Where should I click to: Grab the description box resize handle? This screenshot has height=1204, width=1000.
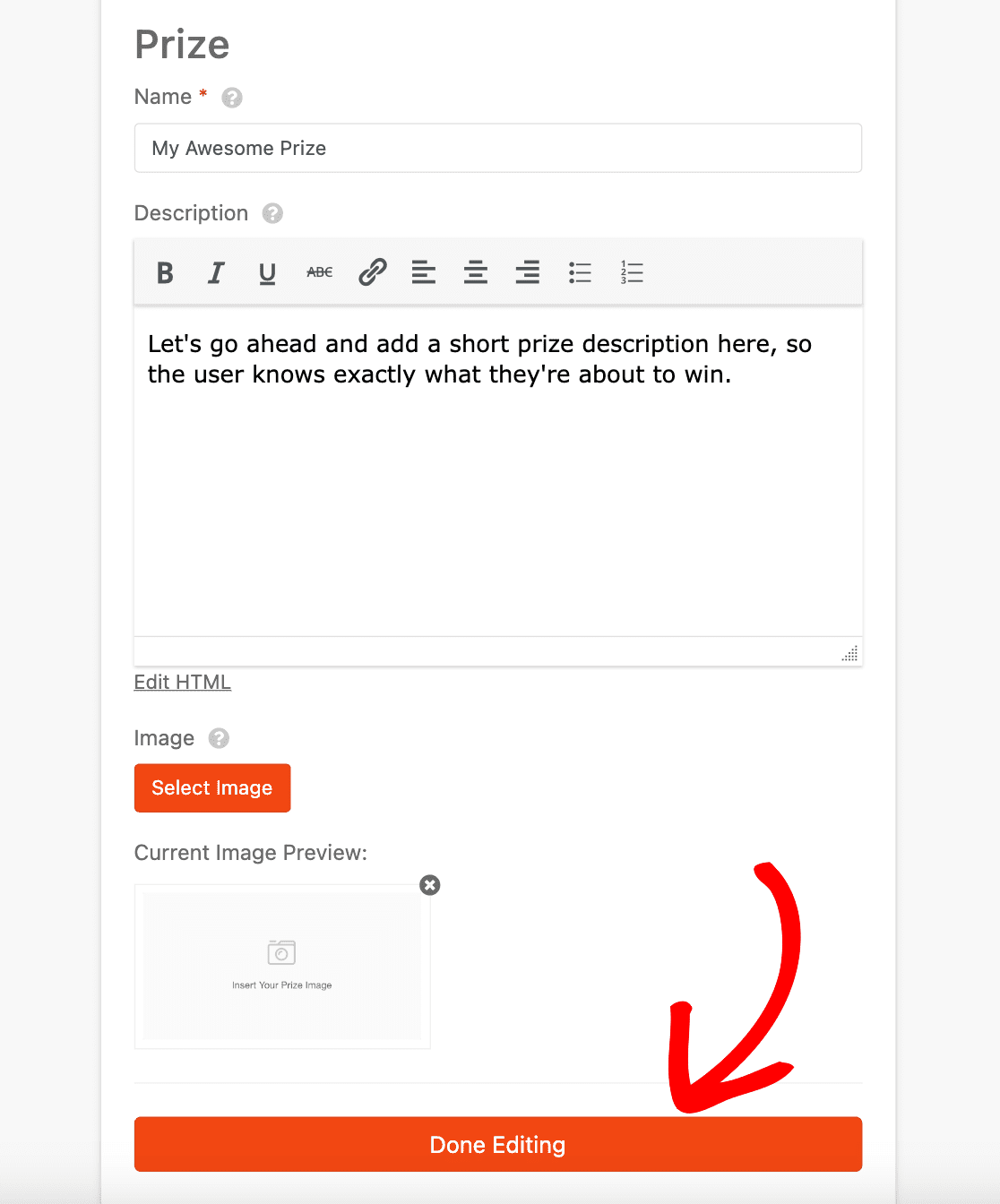click(849, 654)
